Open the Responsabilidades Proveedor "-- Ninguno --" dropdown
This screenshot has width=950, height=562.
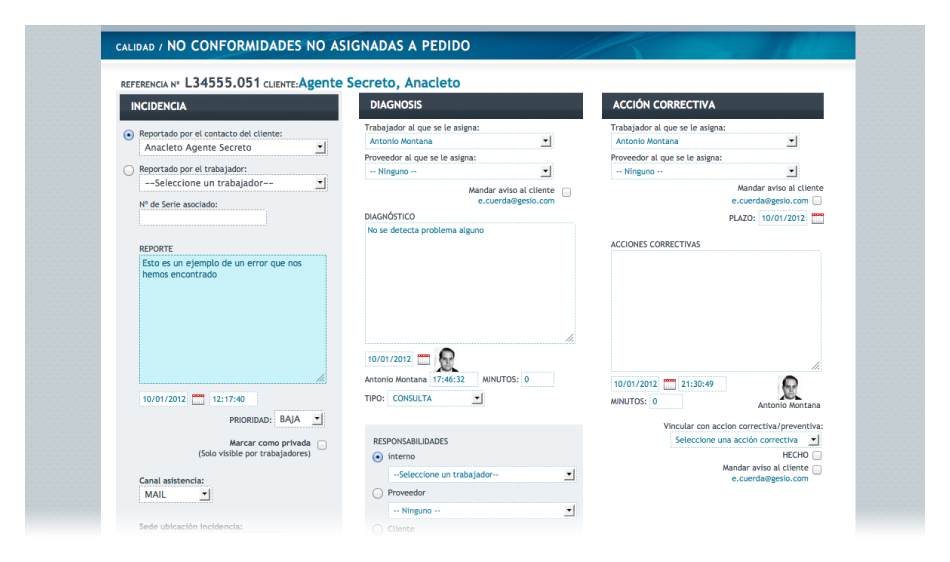(x=482, y=511)
